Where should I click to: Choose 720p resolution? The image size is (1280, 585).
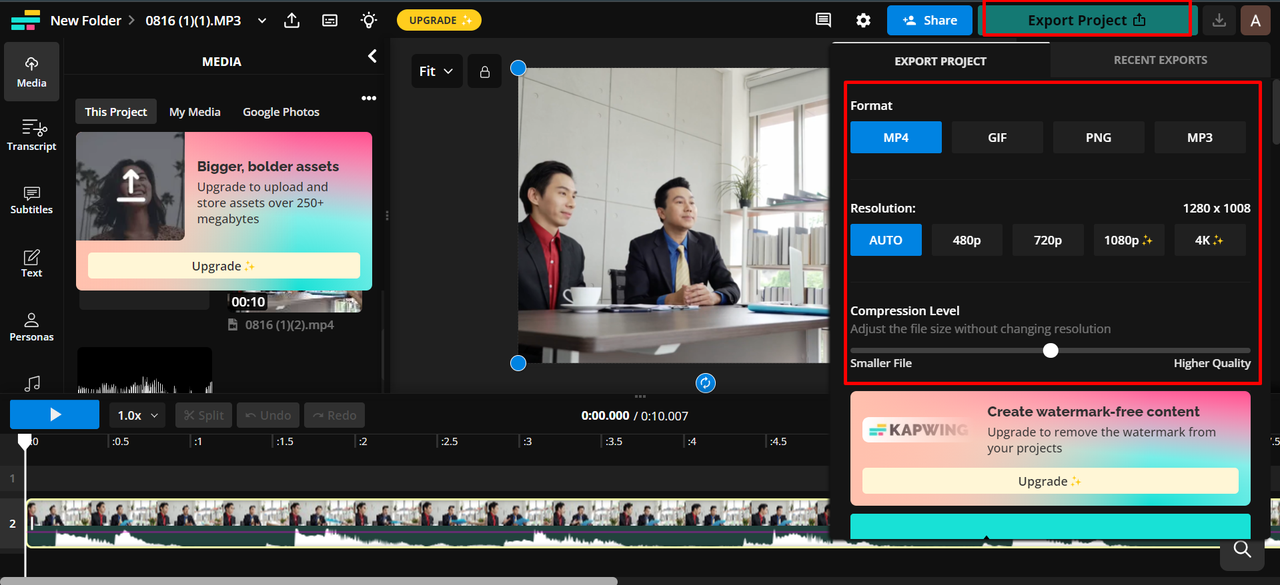coord(1048,240)
